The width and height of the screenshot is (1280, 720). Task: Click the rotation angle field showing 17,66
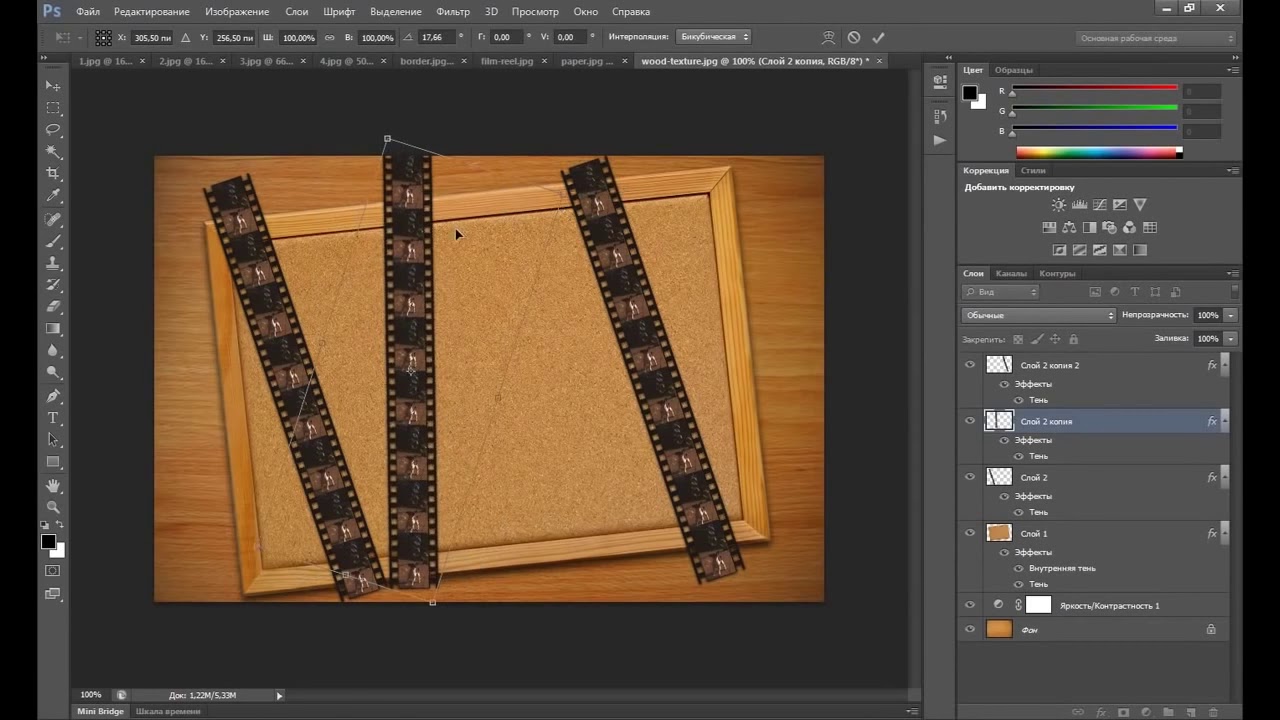(438, 37)
